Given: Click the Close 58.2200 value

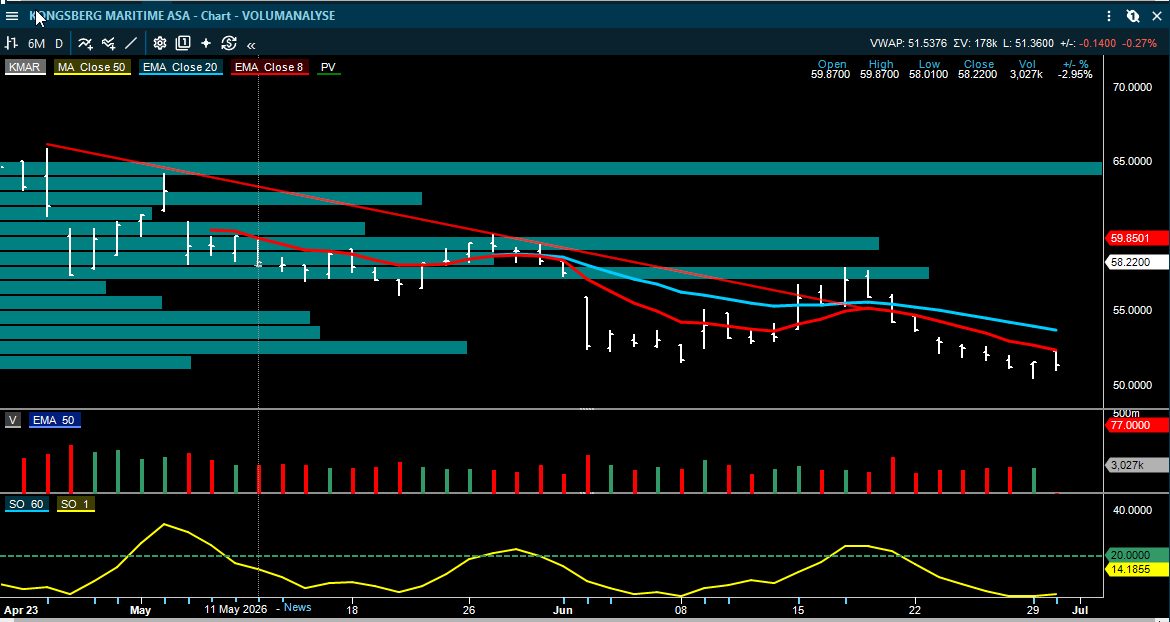Looking at the screenshot, I should pos(977,75).
